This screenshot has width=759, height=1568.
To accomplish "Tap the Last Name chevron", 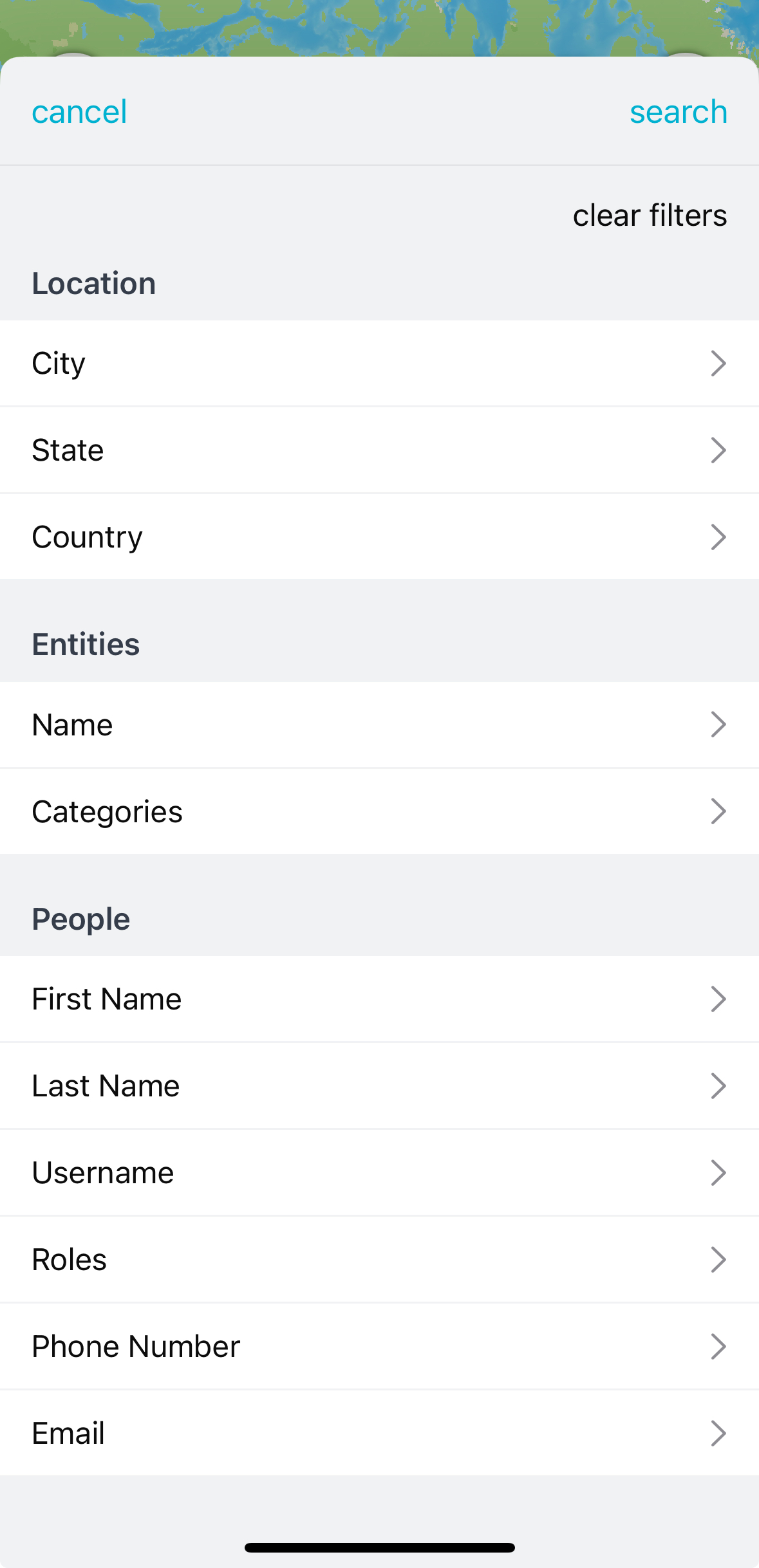I will [718, 1086].
